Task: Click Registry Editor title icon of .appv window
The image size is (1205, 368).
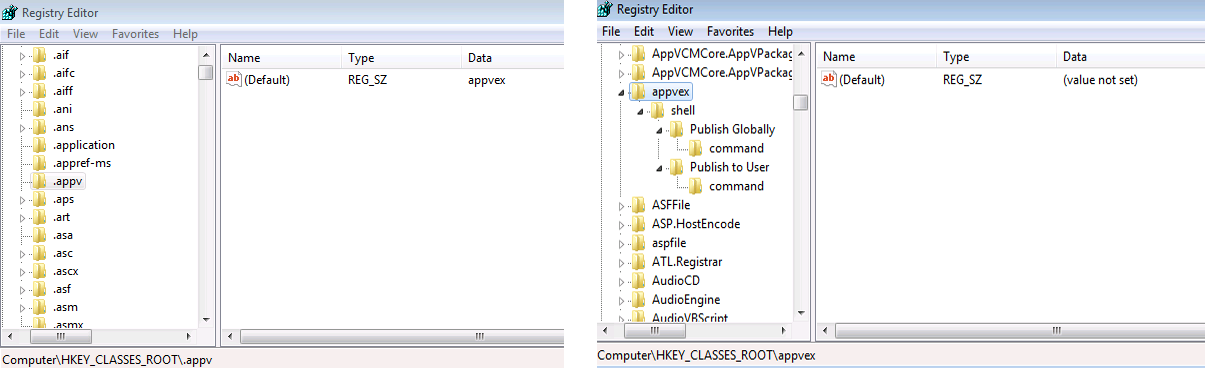Action: point(10,13)
